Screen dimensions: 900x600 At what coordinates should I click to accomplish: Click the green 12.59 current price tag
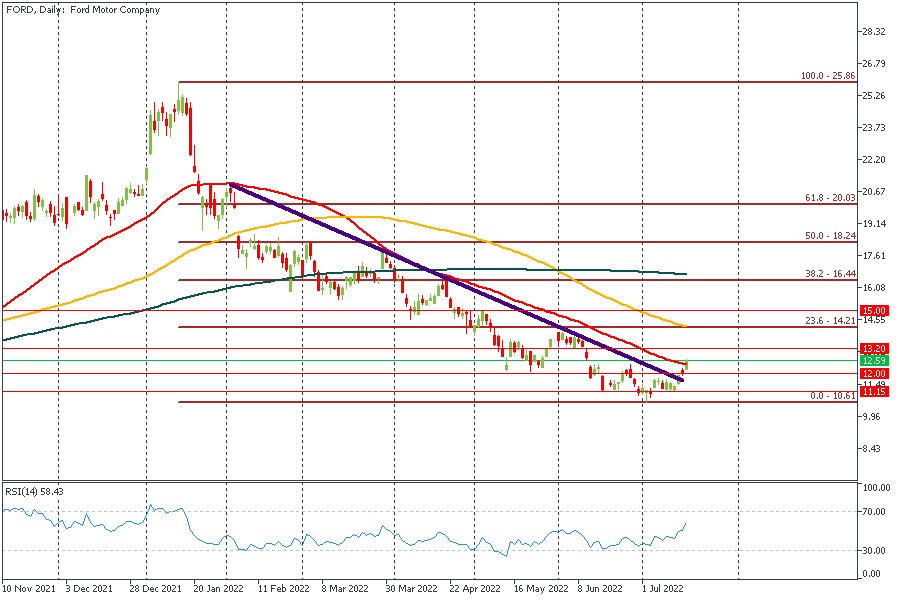pyautogui.click(x=873, y=360)
